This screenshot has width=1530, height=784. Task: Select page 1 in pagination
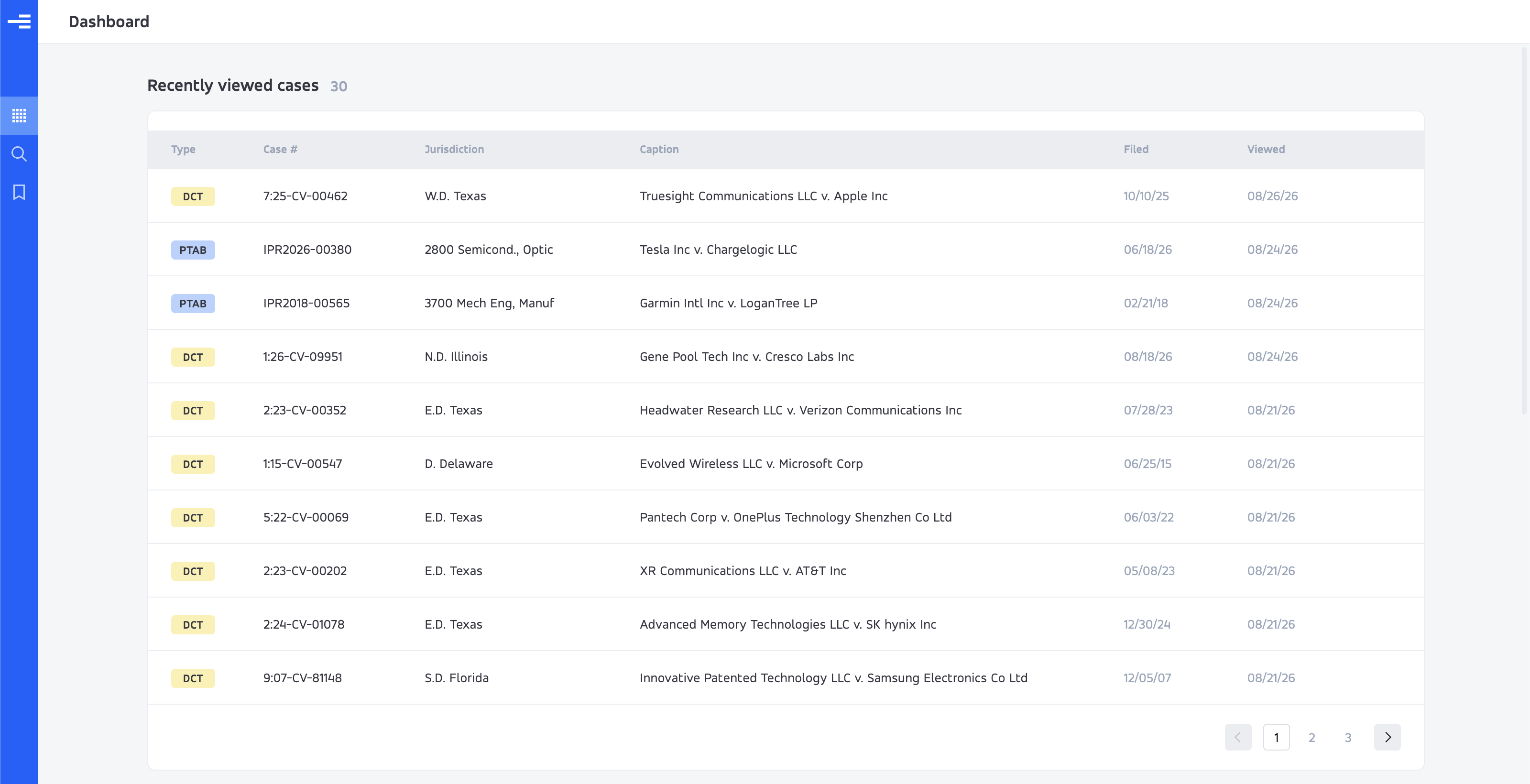click(x=1277, y=737)
